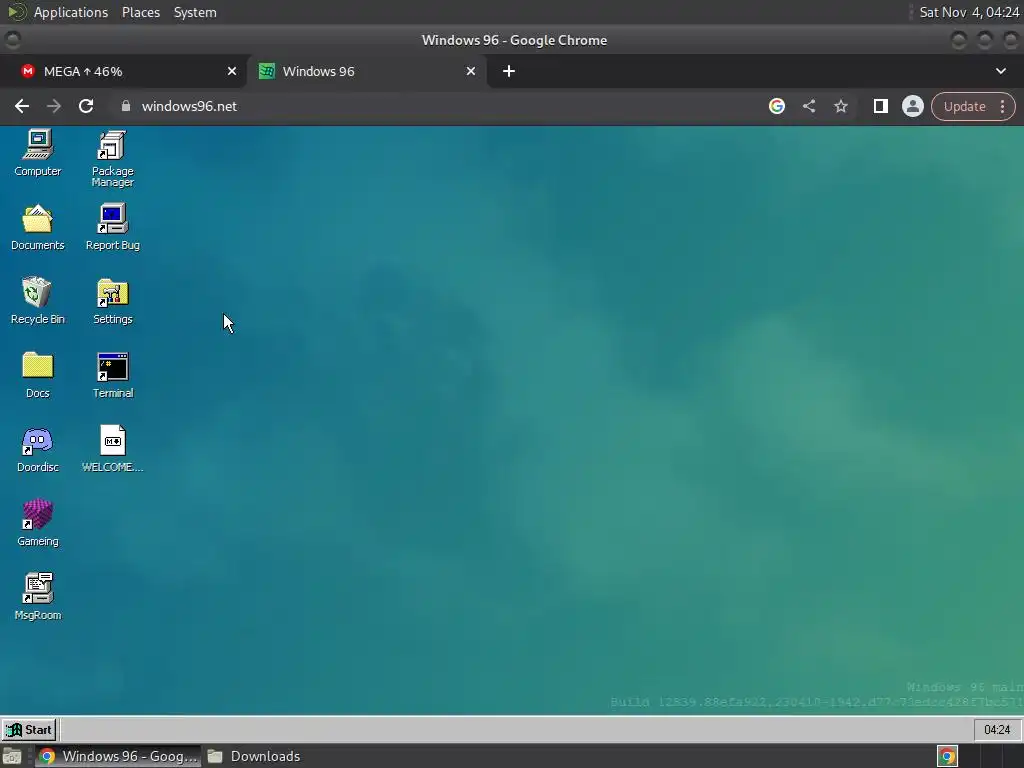Open the Applications menu
This screenshot has height=768, width=1024.
[71, 12]
